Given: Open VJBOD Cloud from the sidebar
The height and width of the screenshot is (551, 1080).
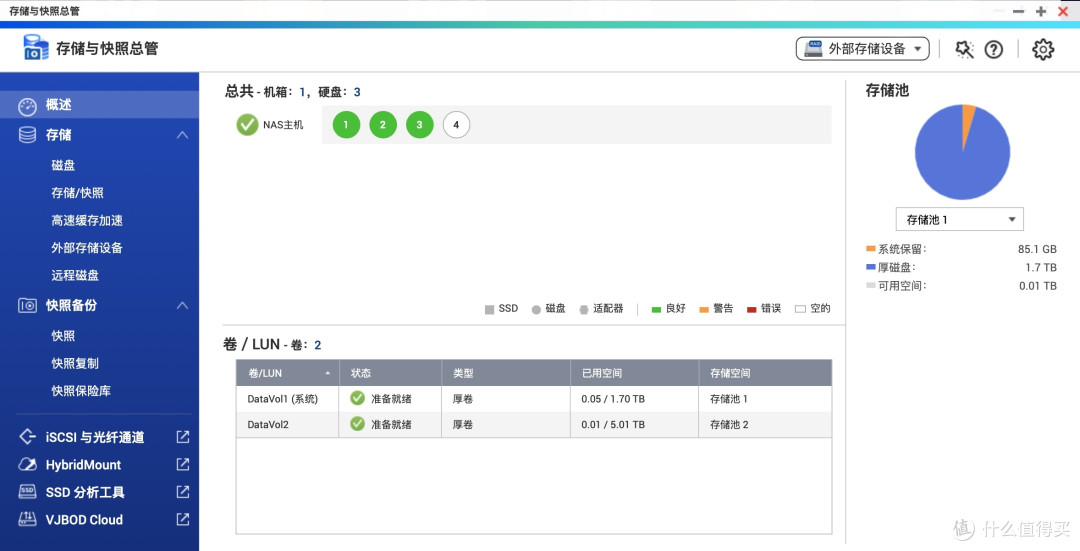Looking at the screenshot, I should pos(84,520).
